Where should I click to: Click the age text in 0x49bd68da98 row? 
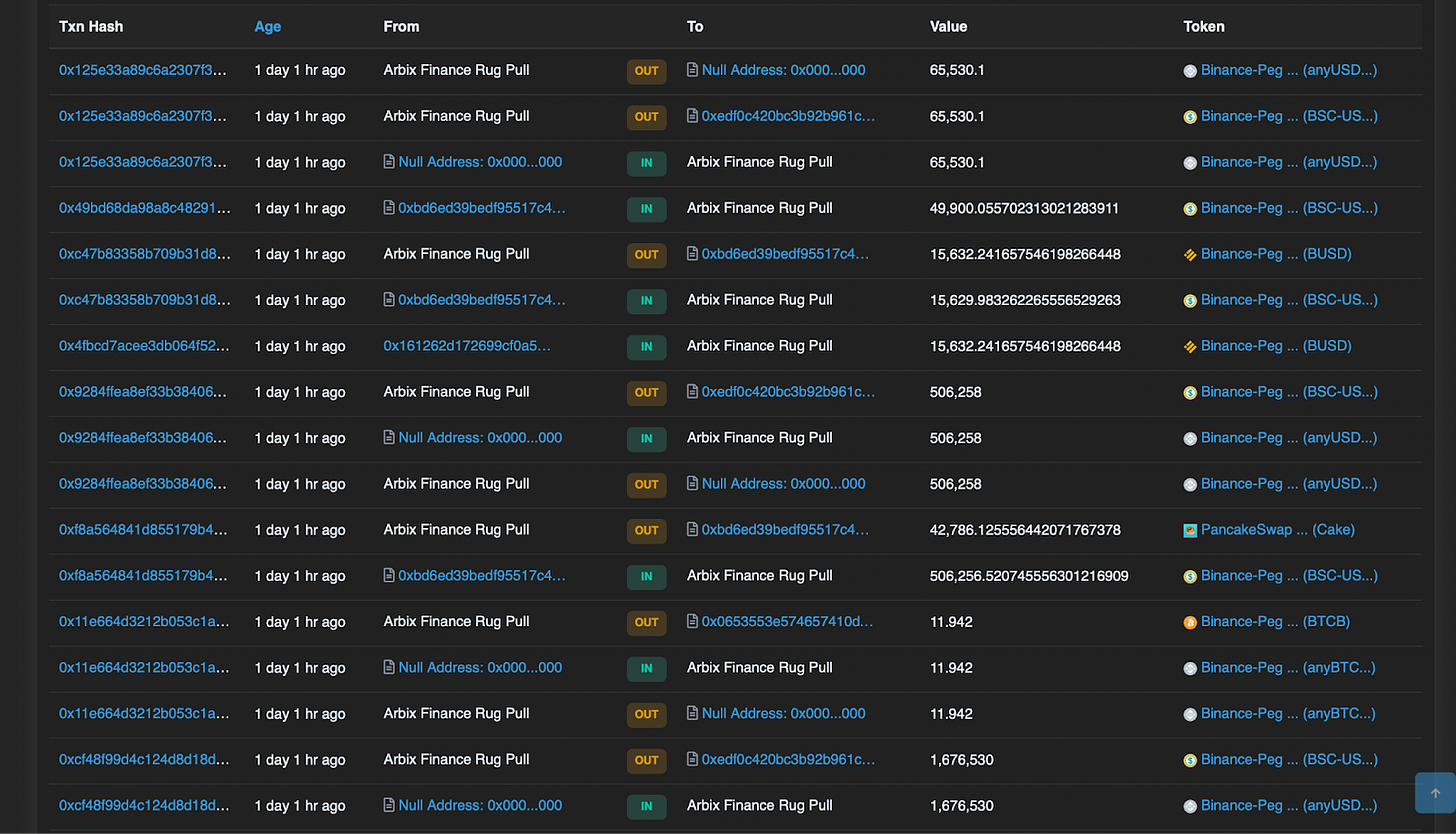[x=300, y=208]
